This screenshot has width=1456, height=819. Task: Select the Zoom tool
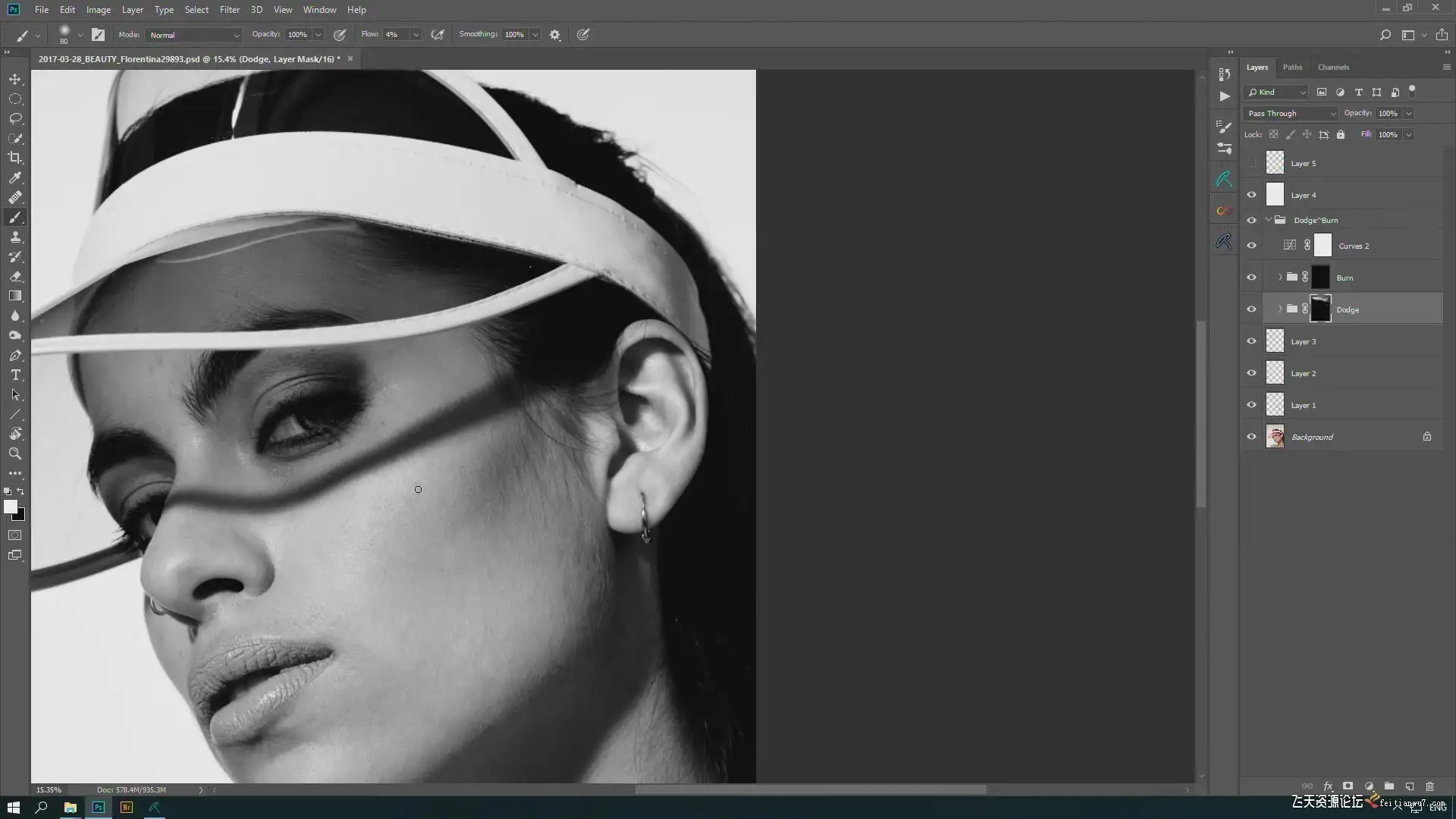(15, 453)
